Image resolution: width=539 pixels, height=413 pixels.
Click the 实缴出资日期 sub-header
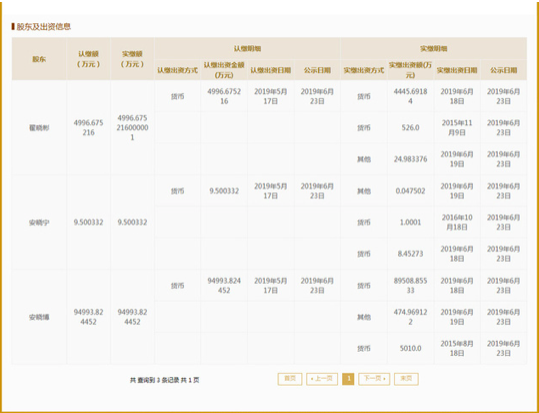tap(457, 70)
